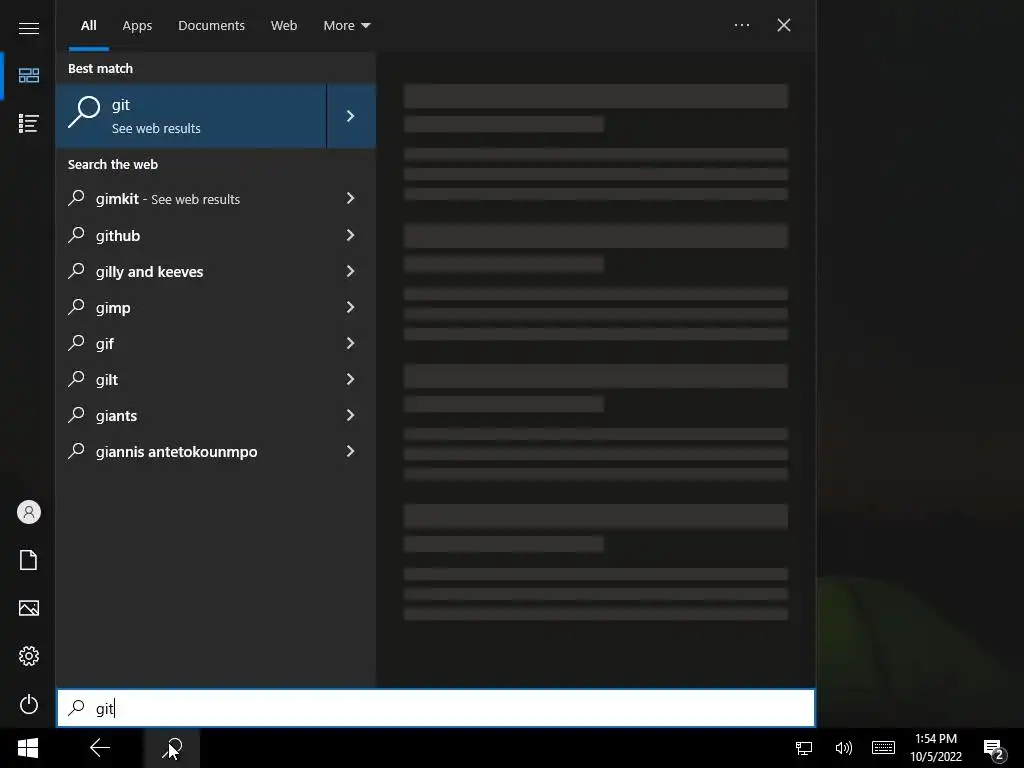Click the magnifier in the search box

coord(76,707)
